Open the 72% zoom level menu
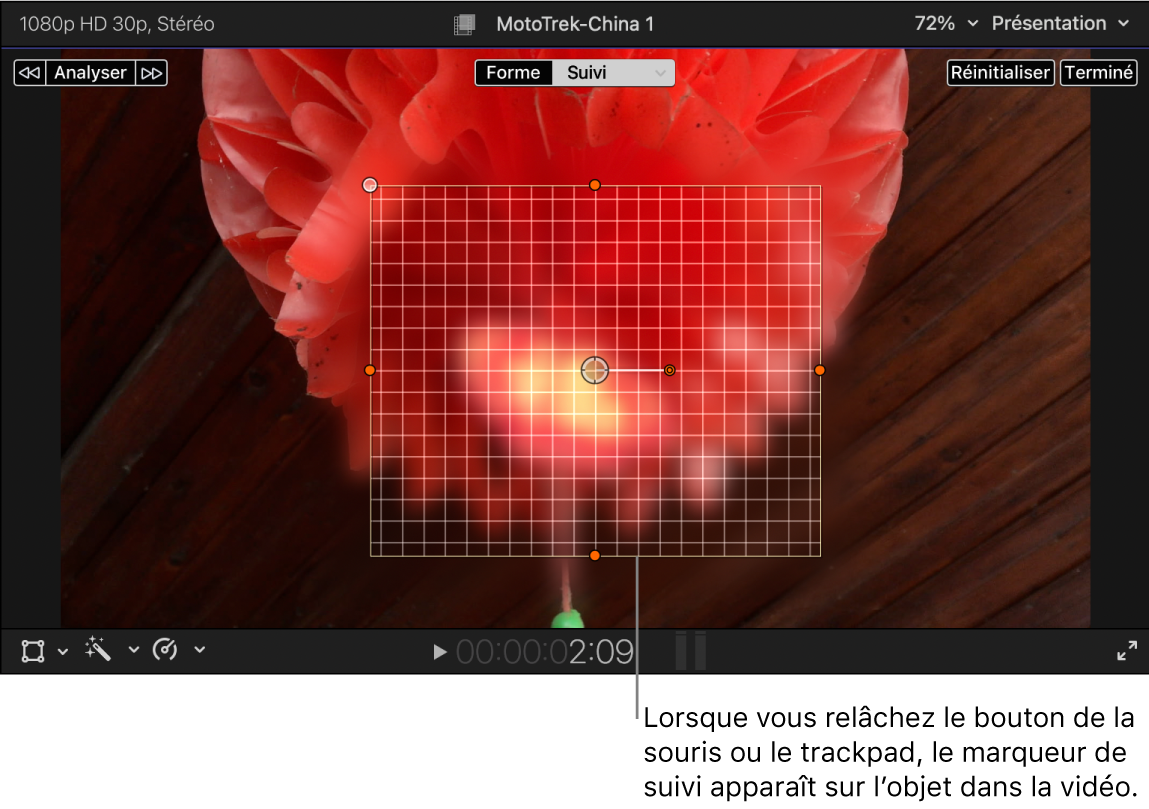Screen dimensions: 1149x809 pos(945,23)
